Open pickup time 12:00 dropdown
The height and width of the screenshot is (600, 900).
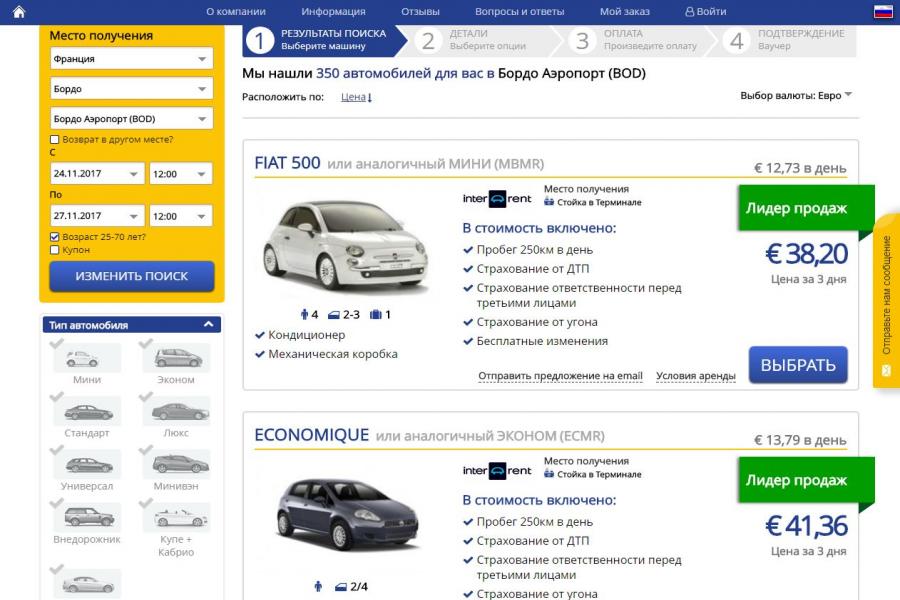coord(181,173)
